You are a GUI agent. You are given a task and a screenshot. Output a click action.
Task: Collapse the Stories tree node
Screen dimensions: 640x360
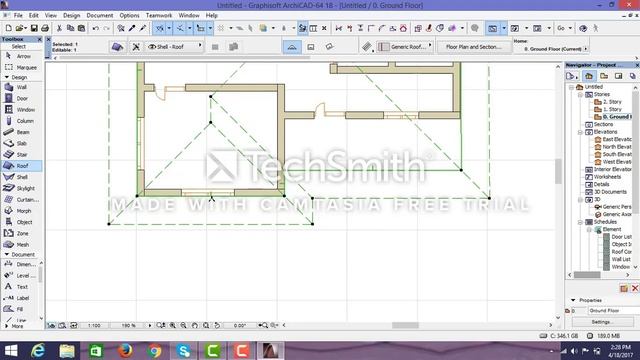click(x=580, y=94)
